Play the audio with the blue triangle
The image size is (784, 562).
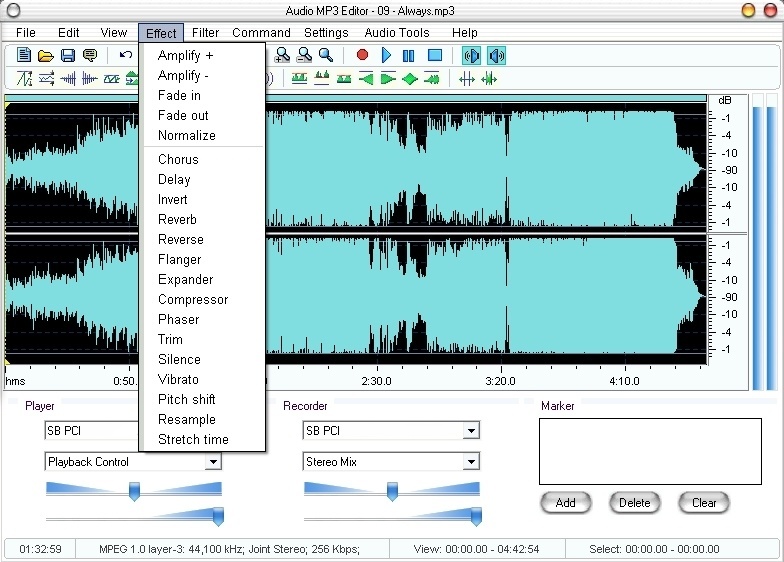386,55
